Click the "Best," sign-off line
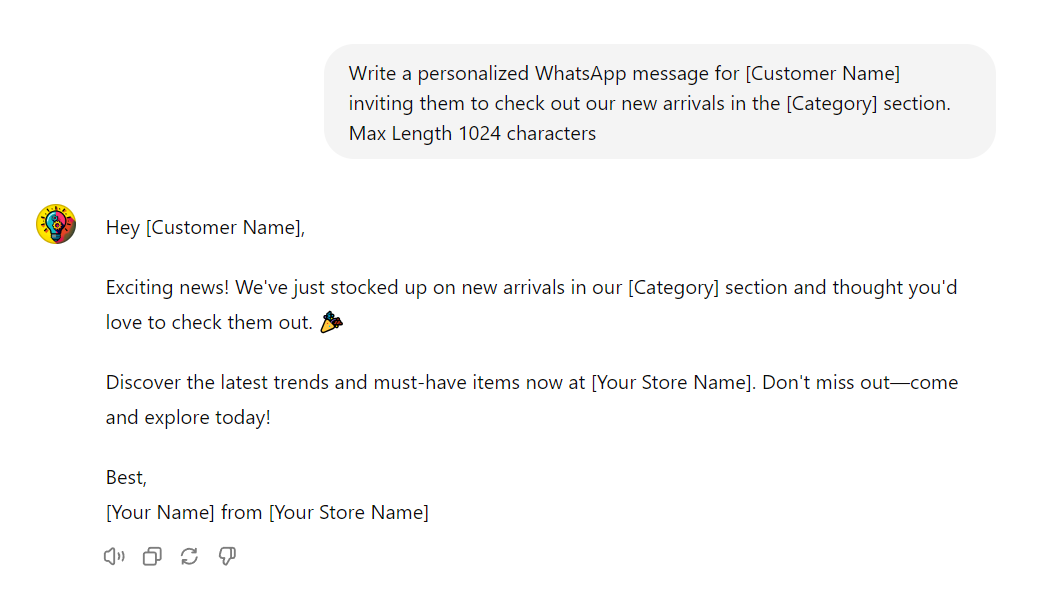The width and height of the screenshot is (1038, 612). pos(126,478)
